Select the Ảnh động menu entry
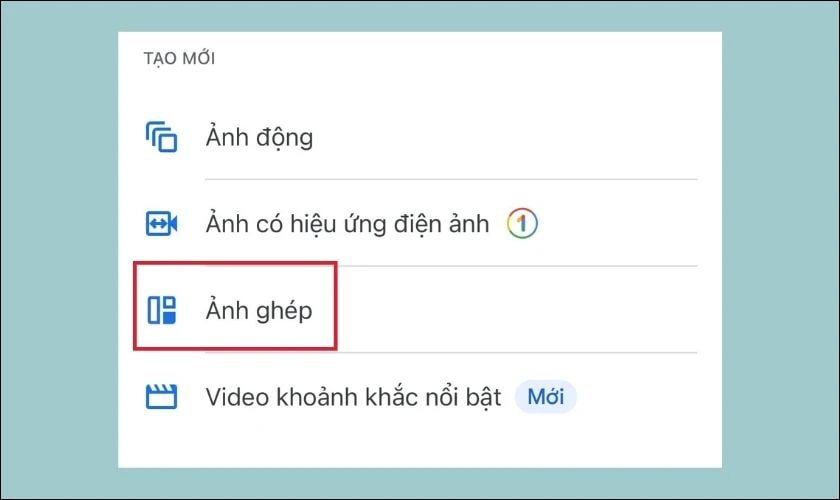The image size is (840, 500). pos(420,137)
